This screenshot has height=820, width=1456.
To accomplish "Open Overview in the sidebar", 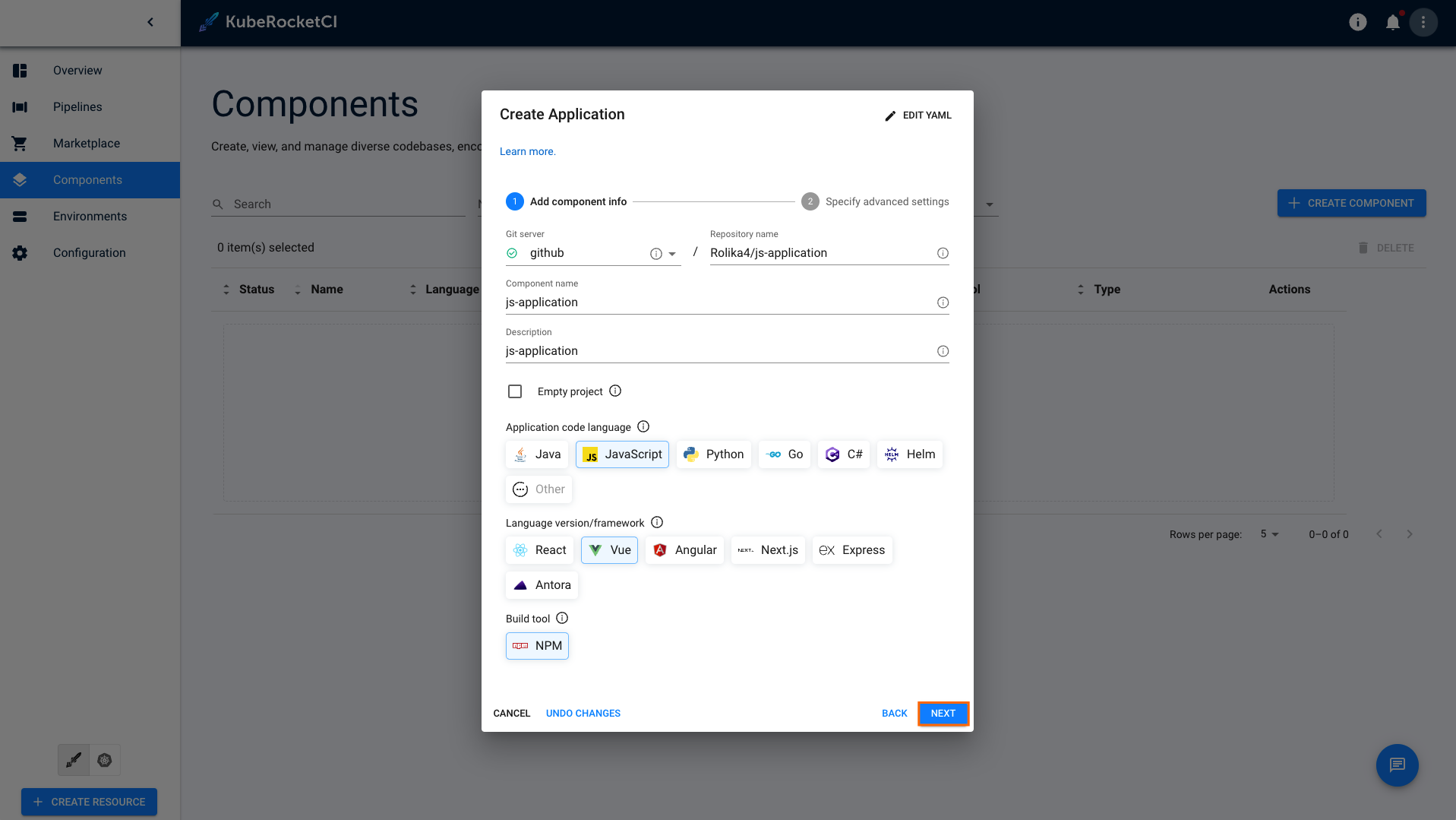I will (90, 71).
